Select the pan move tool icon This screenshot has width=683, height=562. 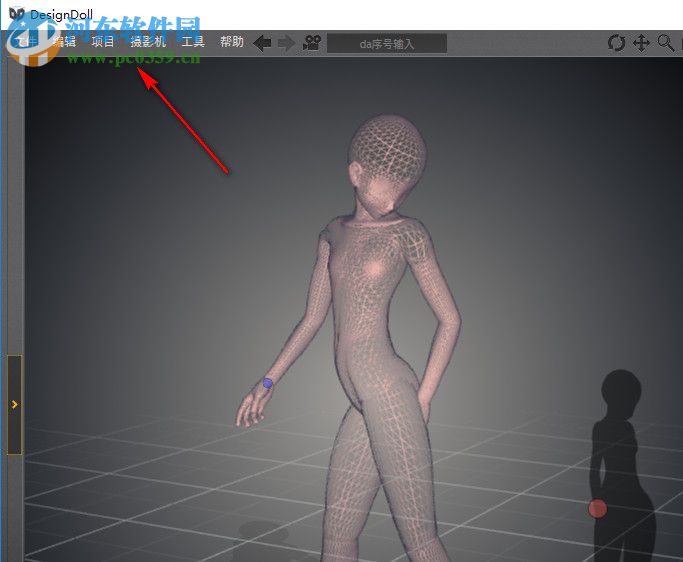click(x=641, y=43)
